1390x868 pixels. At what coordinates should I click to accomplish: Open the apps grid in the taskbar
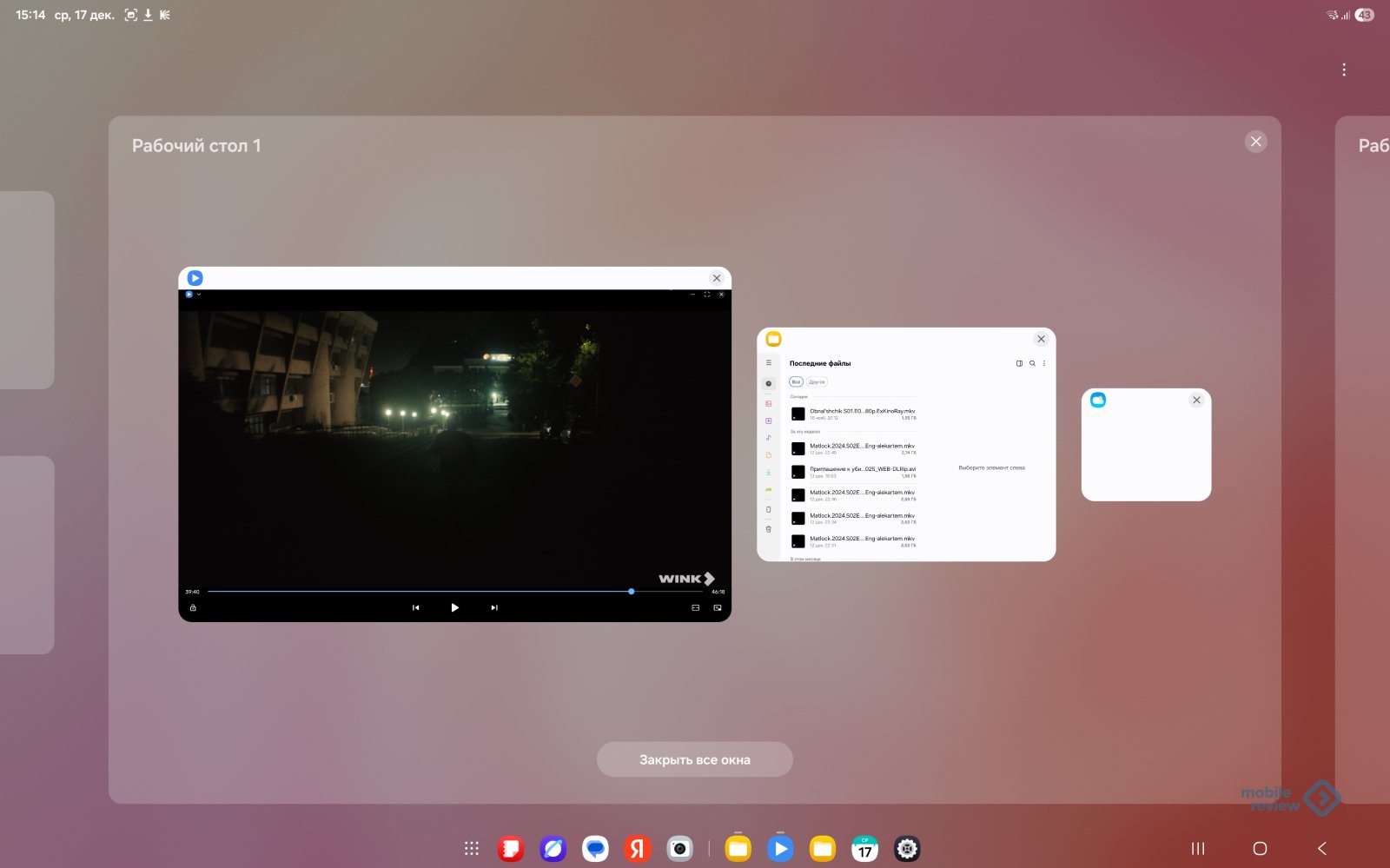click(x=472, y=849)
